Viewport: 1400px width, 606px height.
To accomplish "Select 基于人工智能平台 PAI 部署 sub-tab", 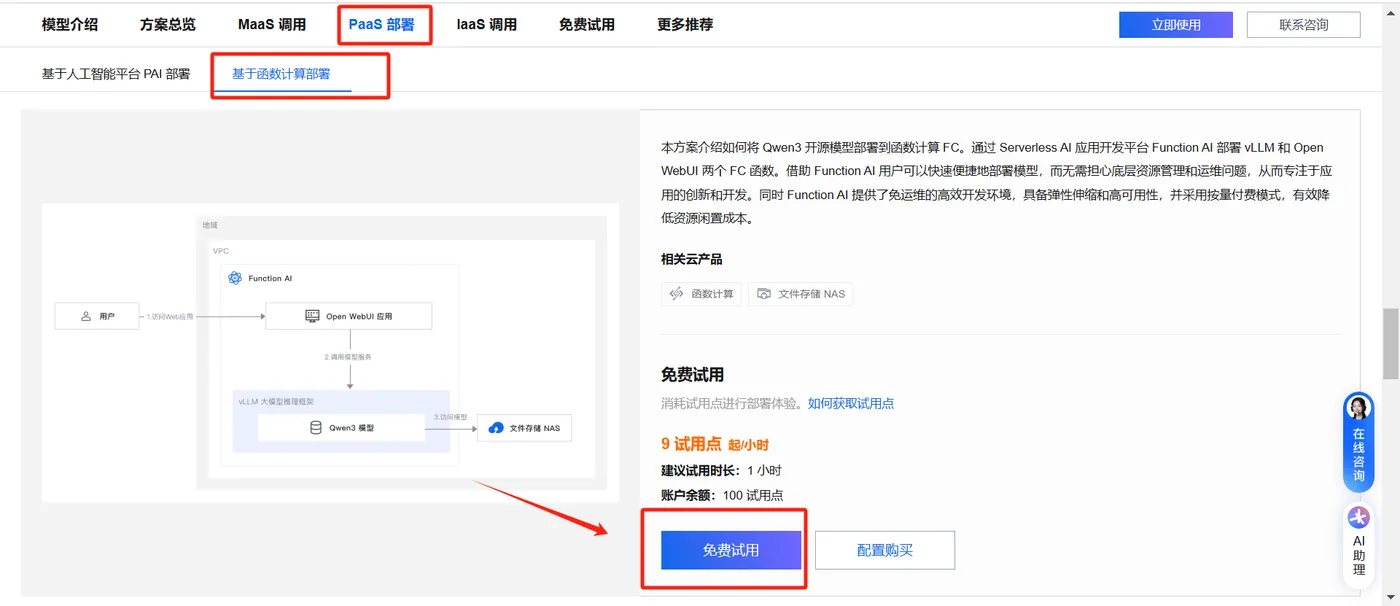I will [116, 74].
